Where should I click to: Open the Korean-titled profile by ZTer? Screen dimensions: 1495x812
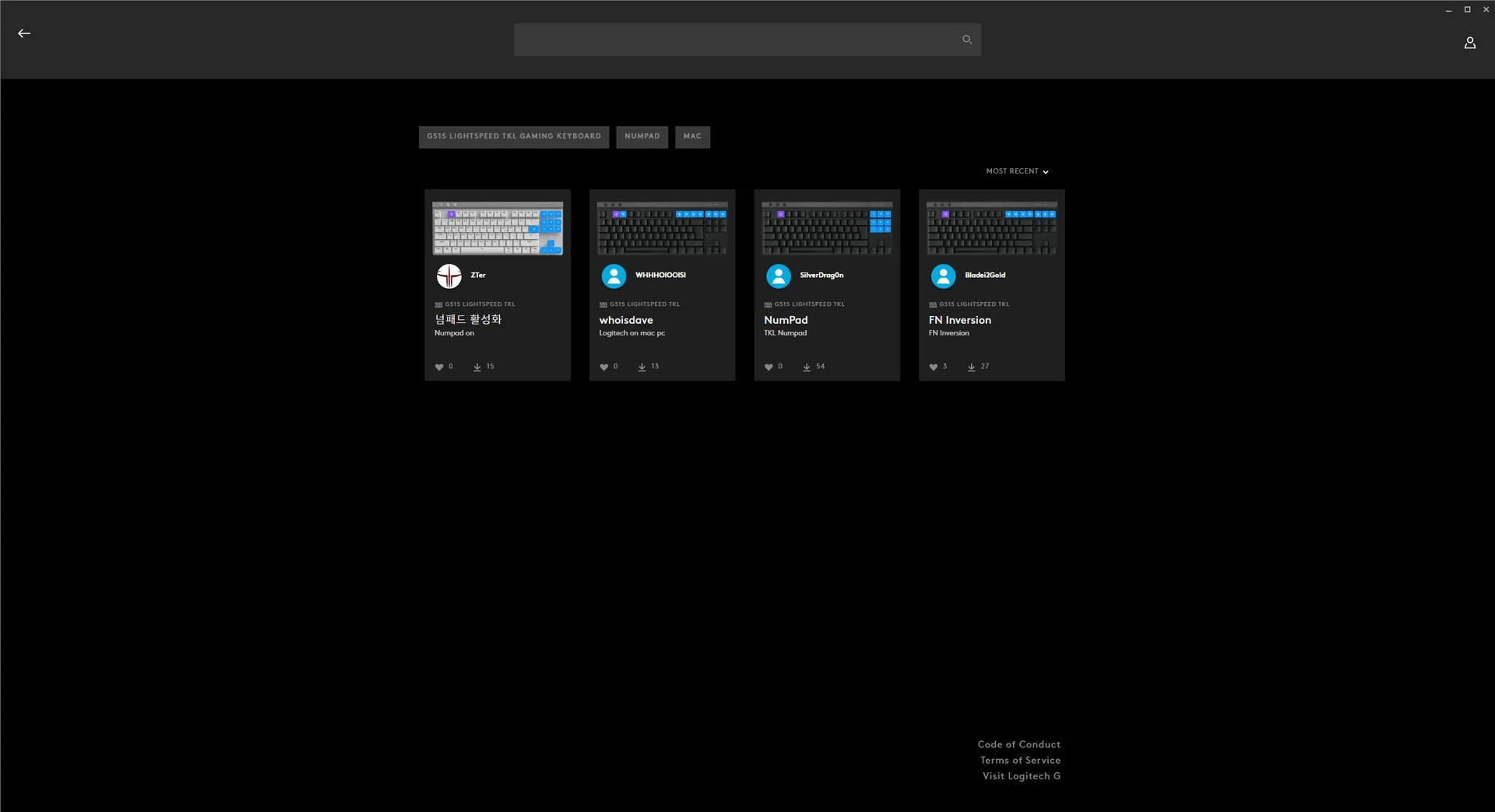tap(468, 319)
